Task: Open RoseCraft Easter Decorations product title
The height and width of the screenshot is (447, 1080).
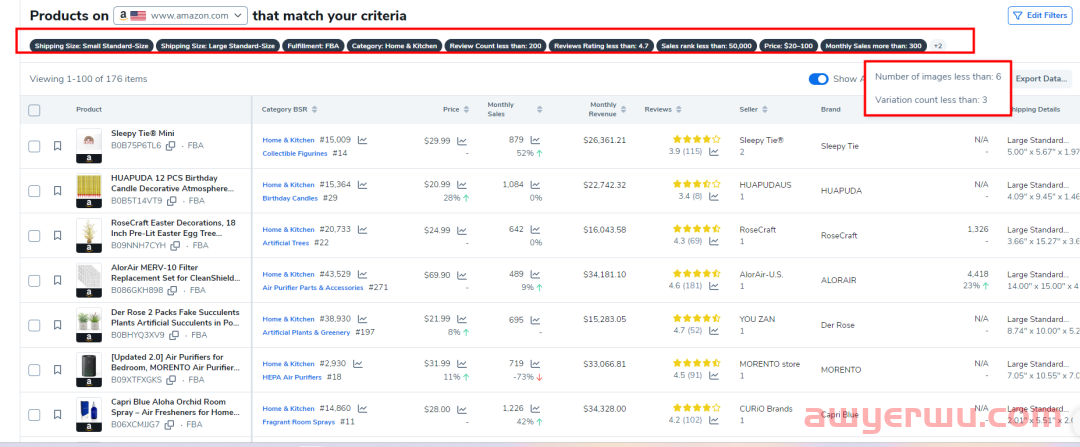Action: pos(175,228)
